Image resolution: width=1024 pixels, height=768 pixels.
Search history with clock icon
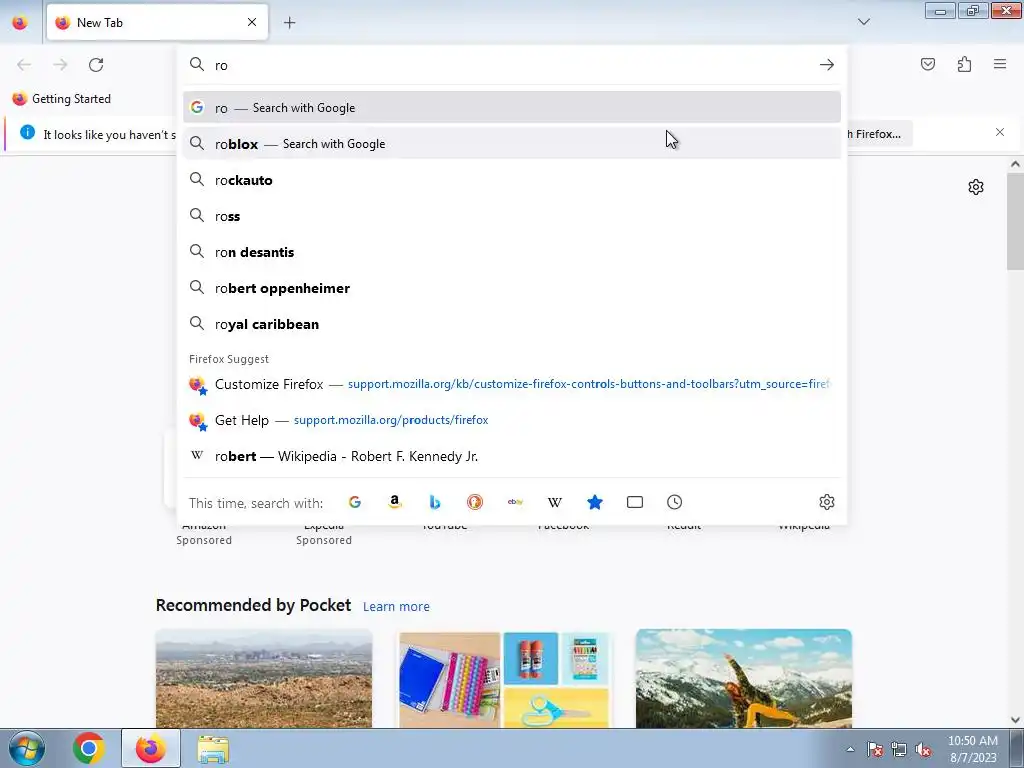(675, 502)
